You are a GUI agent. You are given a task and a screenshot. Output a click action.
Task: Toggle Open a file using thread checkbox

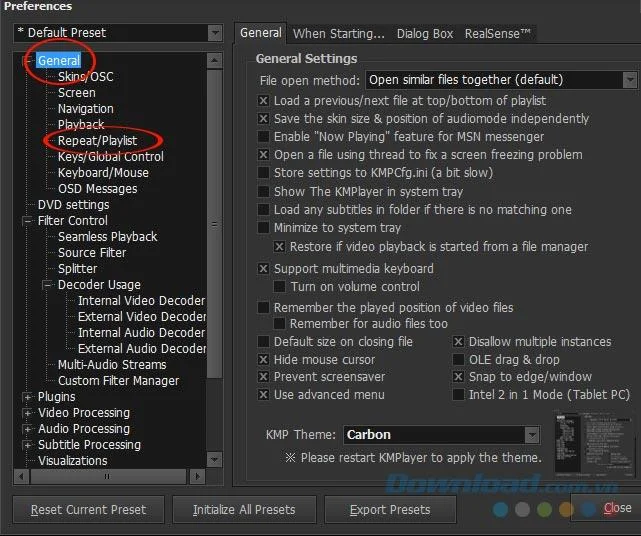tap(263, 155)
